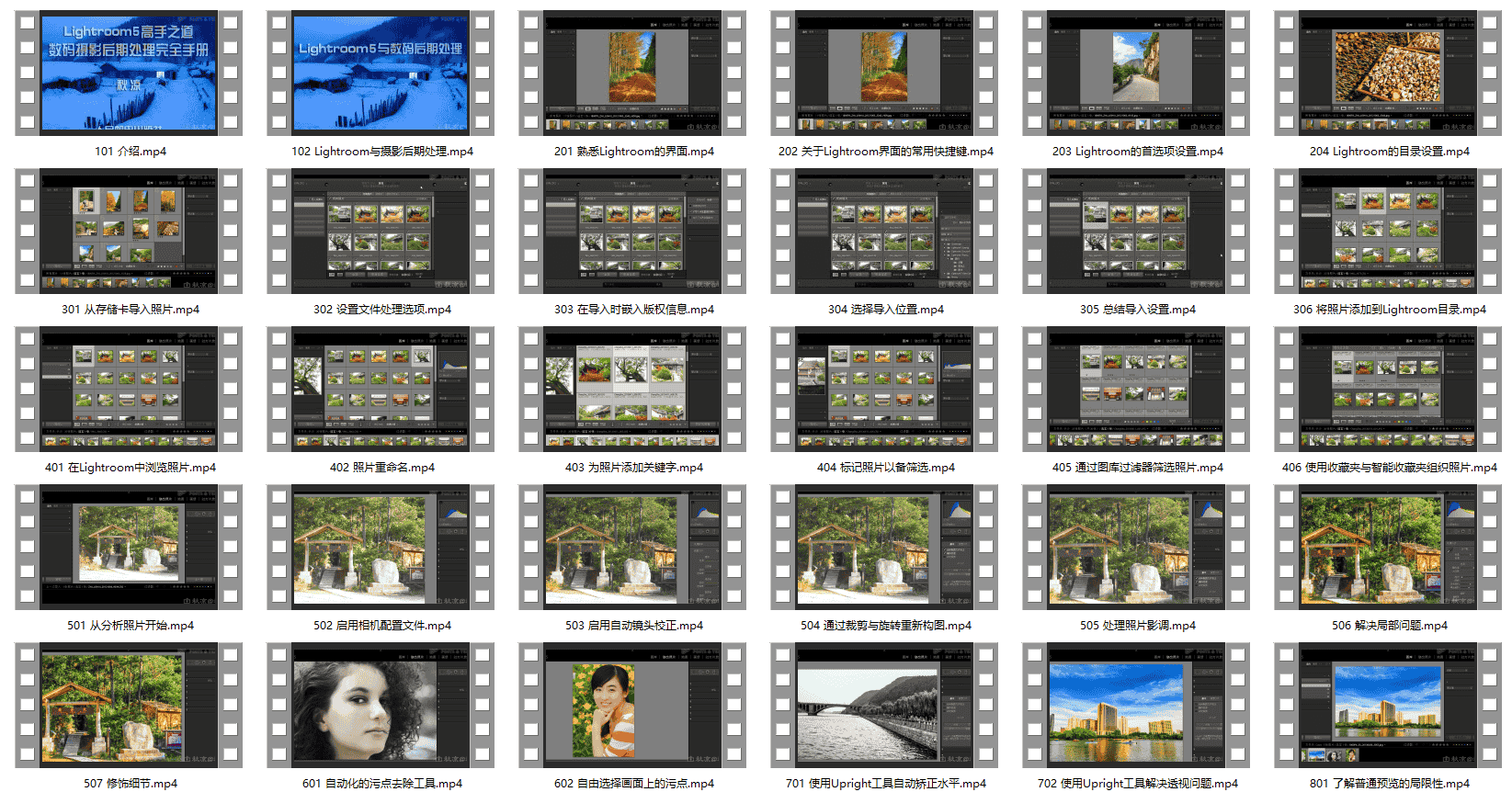This screenshot has width=1512, height=792.
Task: Click file name 102 Lightroom与摄影后期处理.mp4
Action: click(x=381, y=152)
